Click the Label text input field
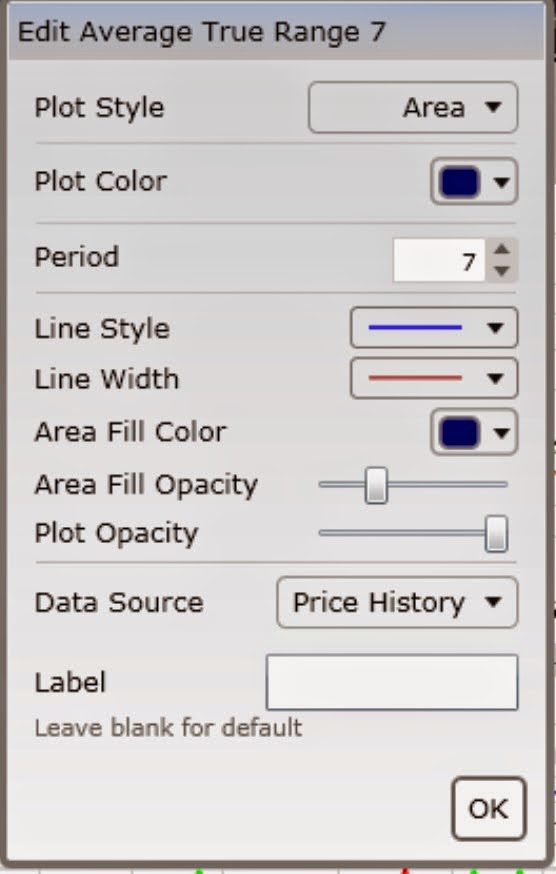 pos(392,682)
